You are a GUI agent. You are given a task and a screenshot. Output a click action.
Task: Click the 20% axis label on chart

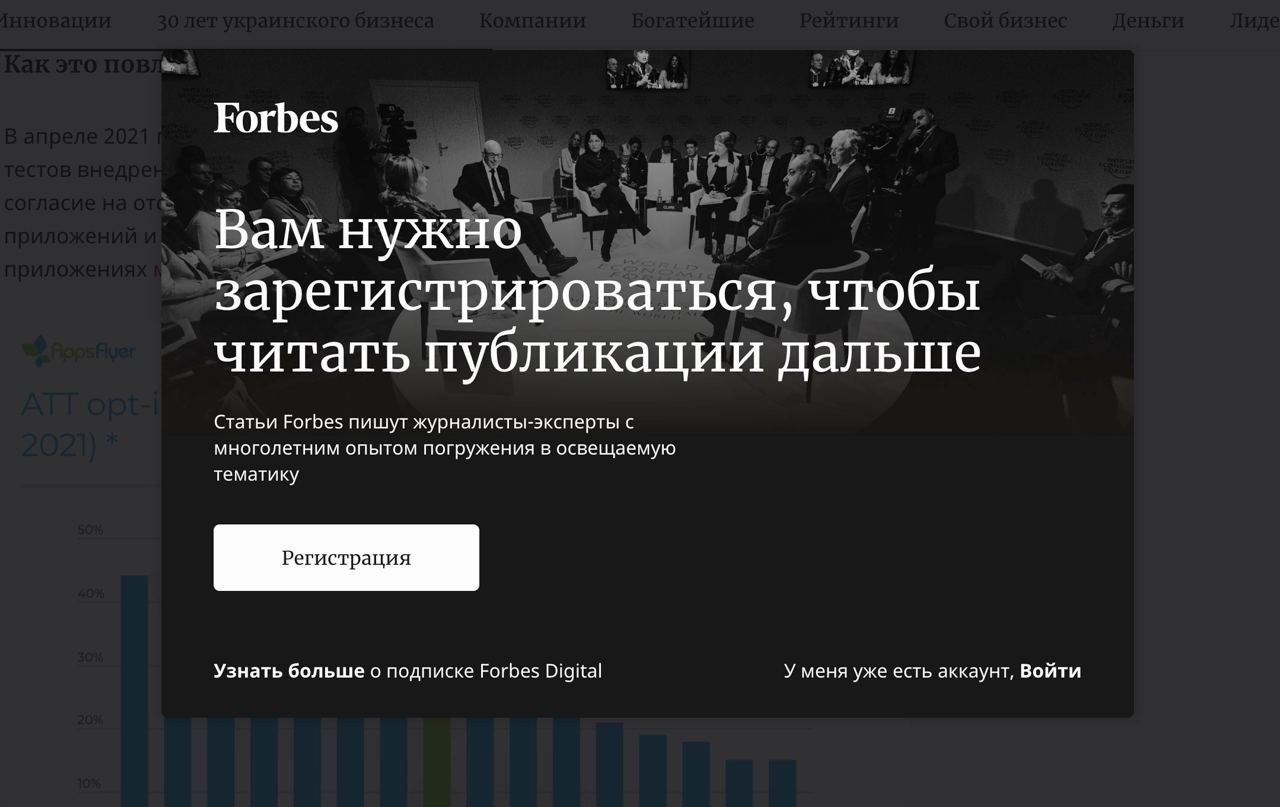(x=90, y=720)
